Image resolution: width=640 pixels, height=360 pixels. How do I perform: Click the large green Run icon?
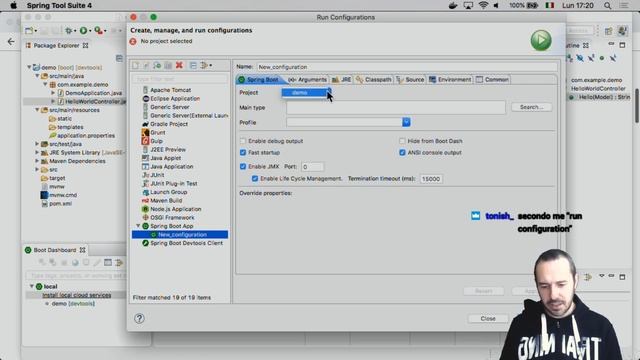point(541,40)
